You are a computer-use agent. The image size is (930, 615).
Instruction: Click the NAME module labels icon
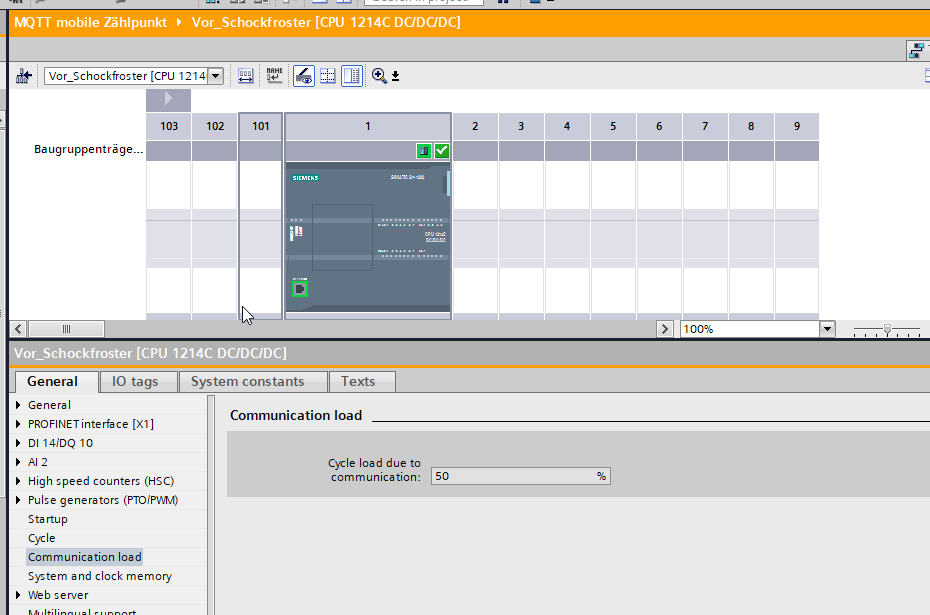click(274, 76)
